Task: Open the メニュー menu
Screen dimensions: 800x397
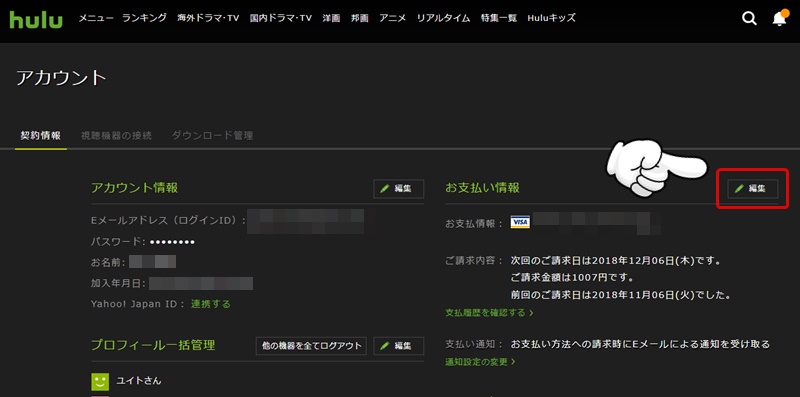Action: pos(95,18)
